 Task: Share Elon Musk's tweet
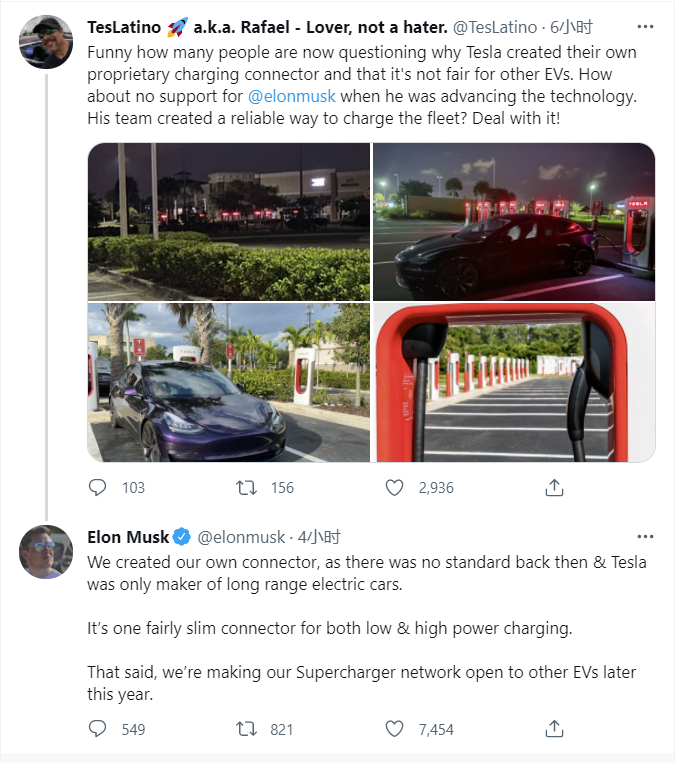(x=555, y=729)
